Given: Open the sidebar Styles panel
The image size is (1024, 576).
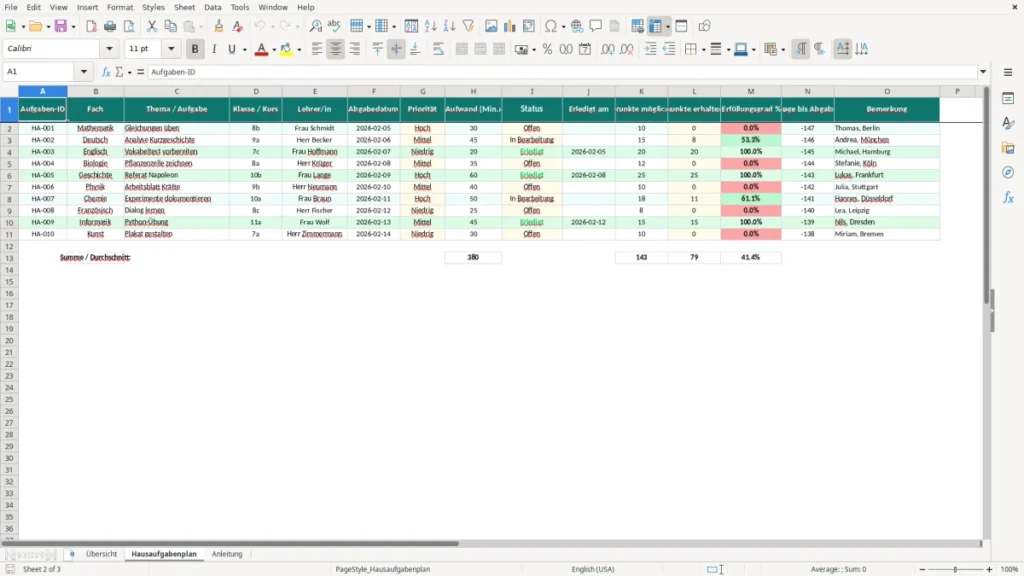Looking at the screenshot, I should coord(1008,123).
